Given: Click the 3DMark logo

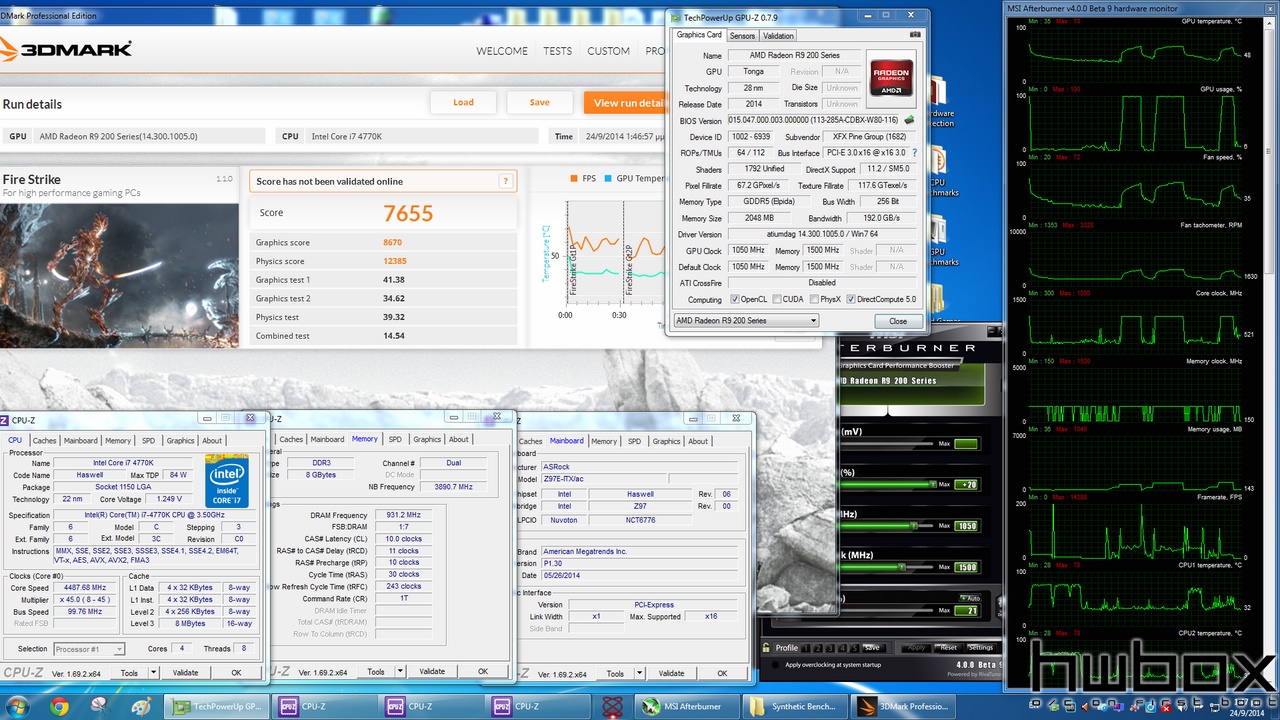Looking at the screenshot, I should [x=66, y=49].
